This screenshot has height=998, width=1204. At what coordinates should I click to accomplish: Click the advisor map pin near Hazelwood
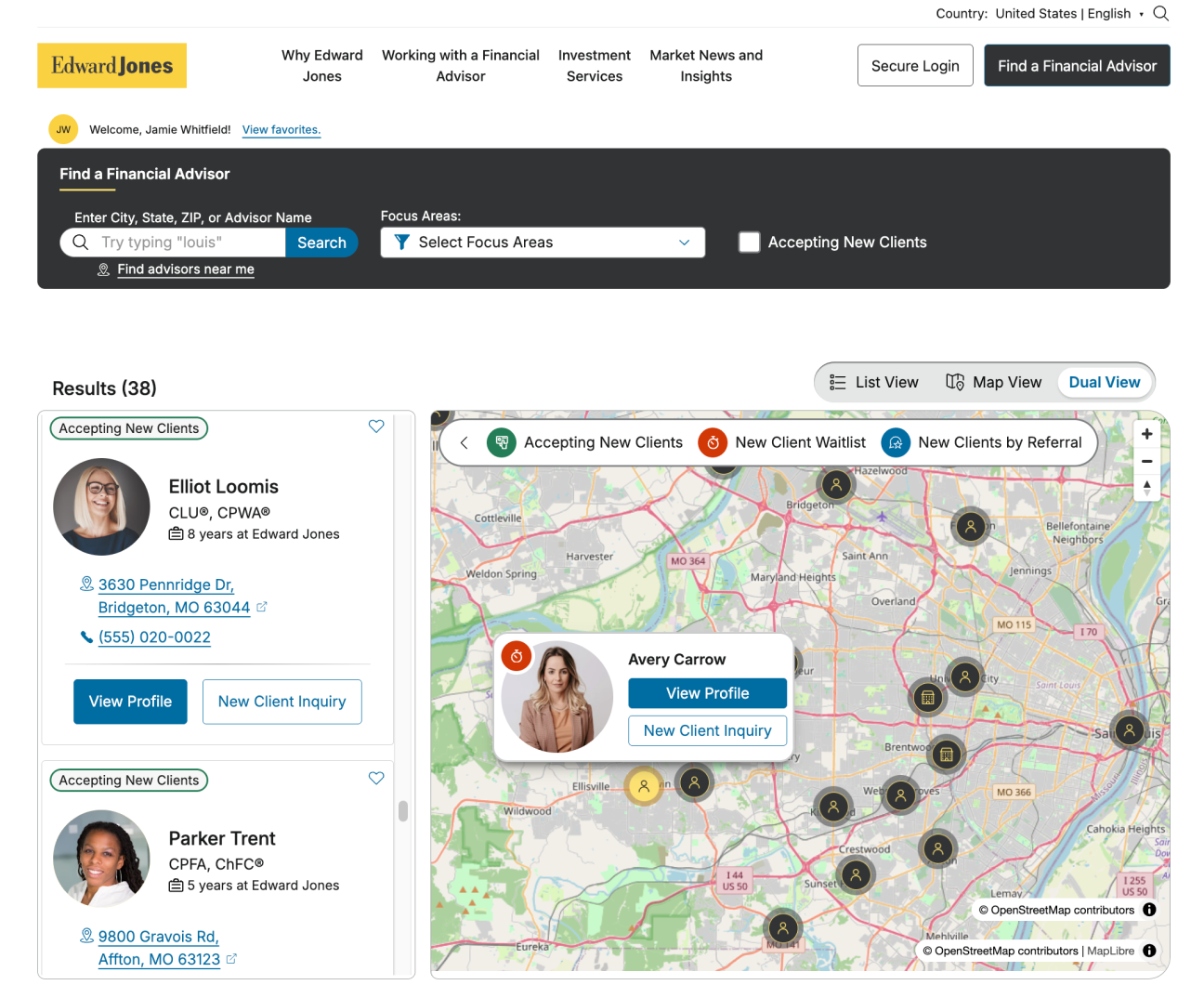pos(836,484)
